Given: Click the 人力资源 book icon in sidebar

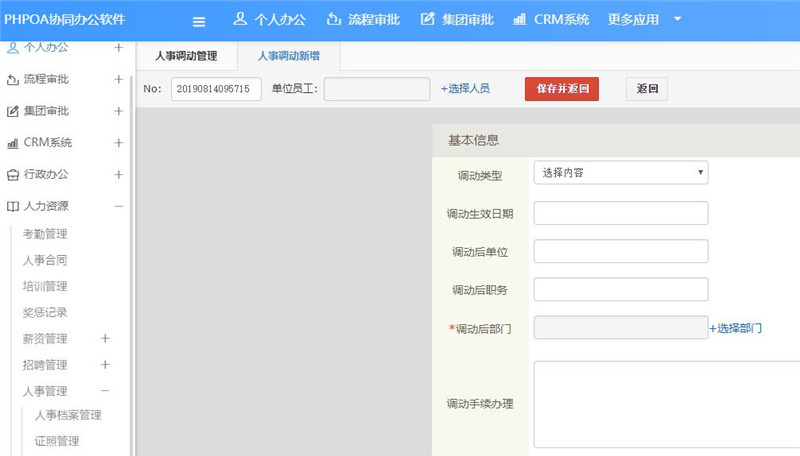Looking at the screenshot, I should tap(13, 207).
